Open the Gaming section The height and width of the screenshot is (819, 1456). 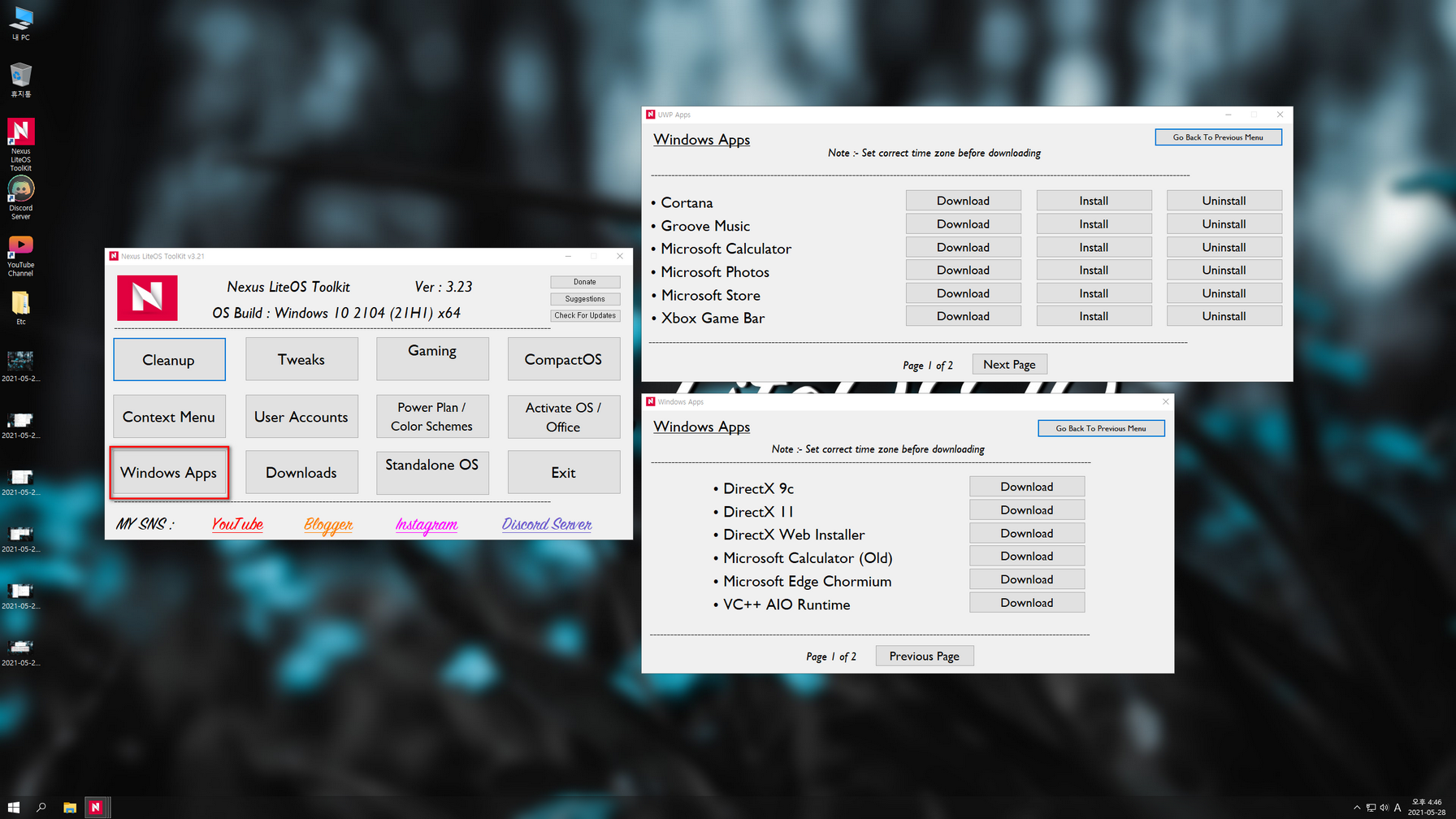tap(432, 359)
